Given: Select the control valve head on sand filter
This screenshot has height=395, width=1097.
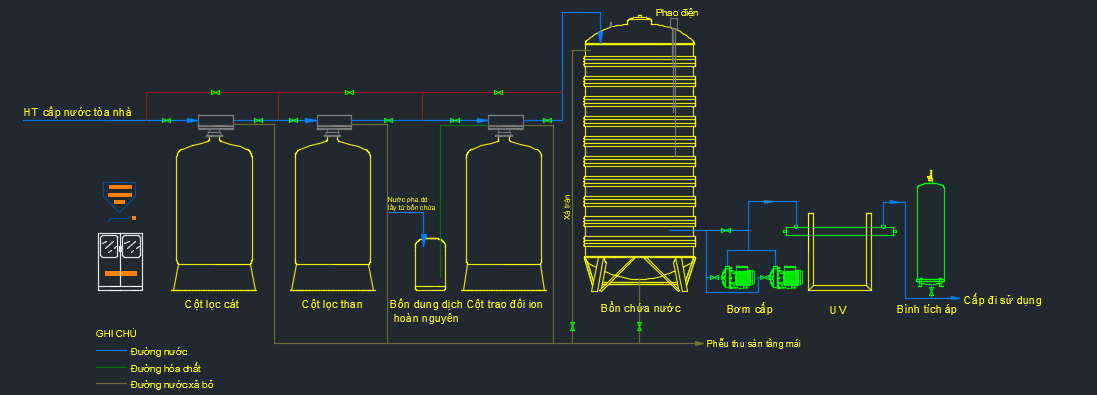Looking at the screenshot, I should tap(215, 122).
